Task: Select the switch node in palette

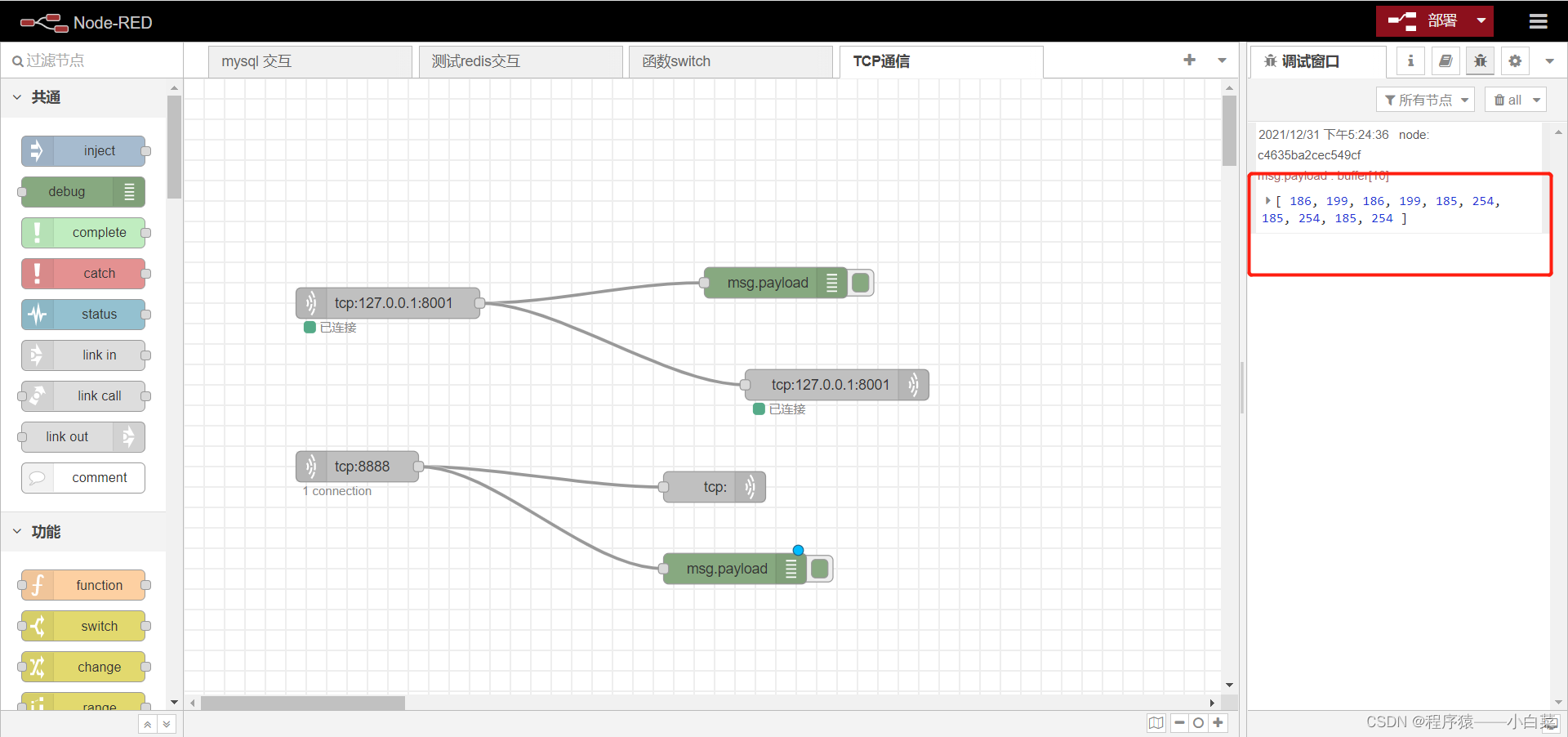Action: [x=83, y=627]
